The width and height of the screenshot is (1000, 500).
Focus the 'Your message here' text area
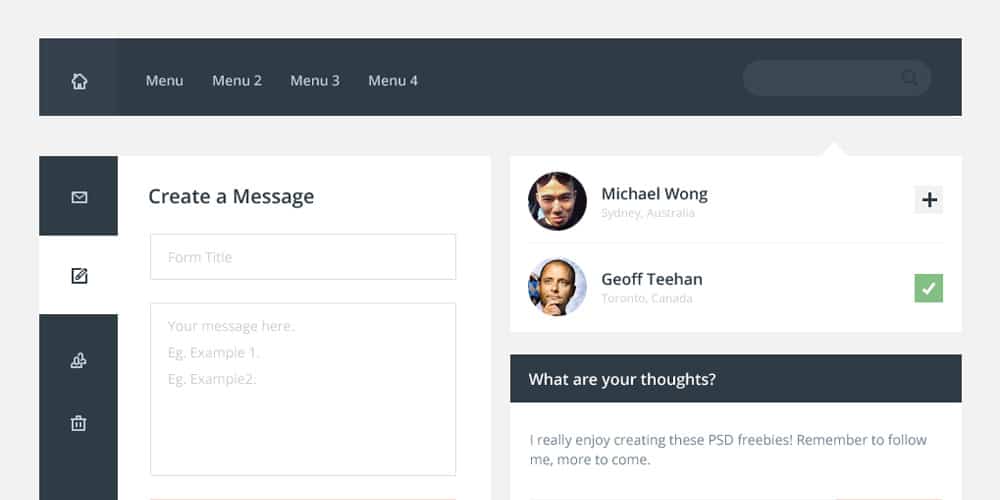point(303,389)
